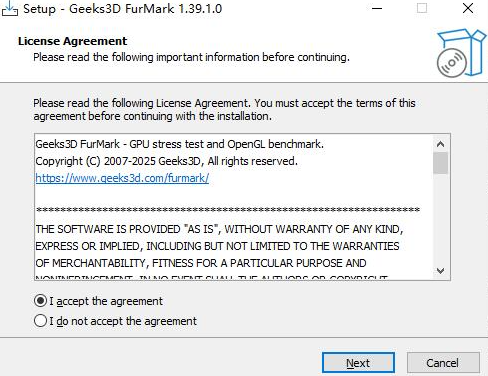488x376 pixels.
Task: Click the "License Agreement" heading
Action: point(72,41)
